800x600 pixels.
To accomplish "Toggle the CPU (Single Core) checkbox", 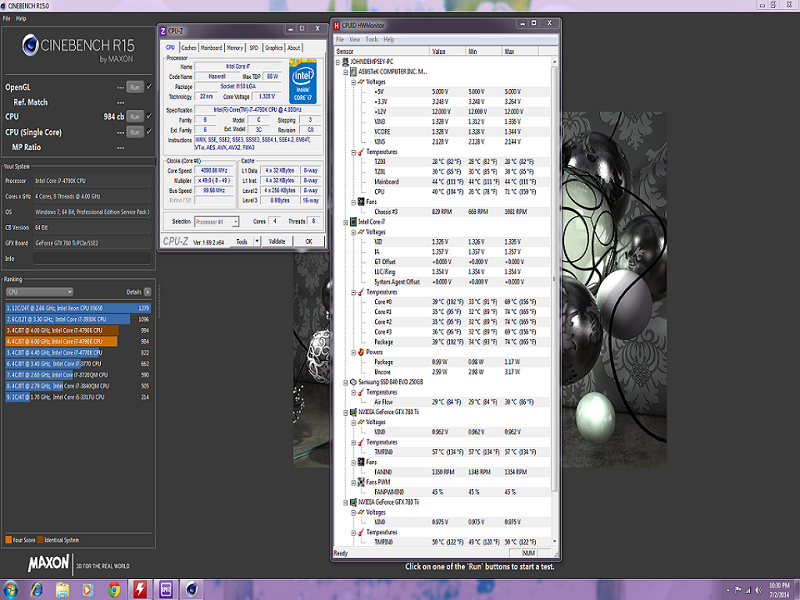I will pyautogui.click(x=149, y=132).
